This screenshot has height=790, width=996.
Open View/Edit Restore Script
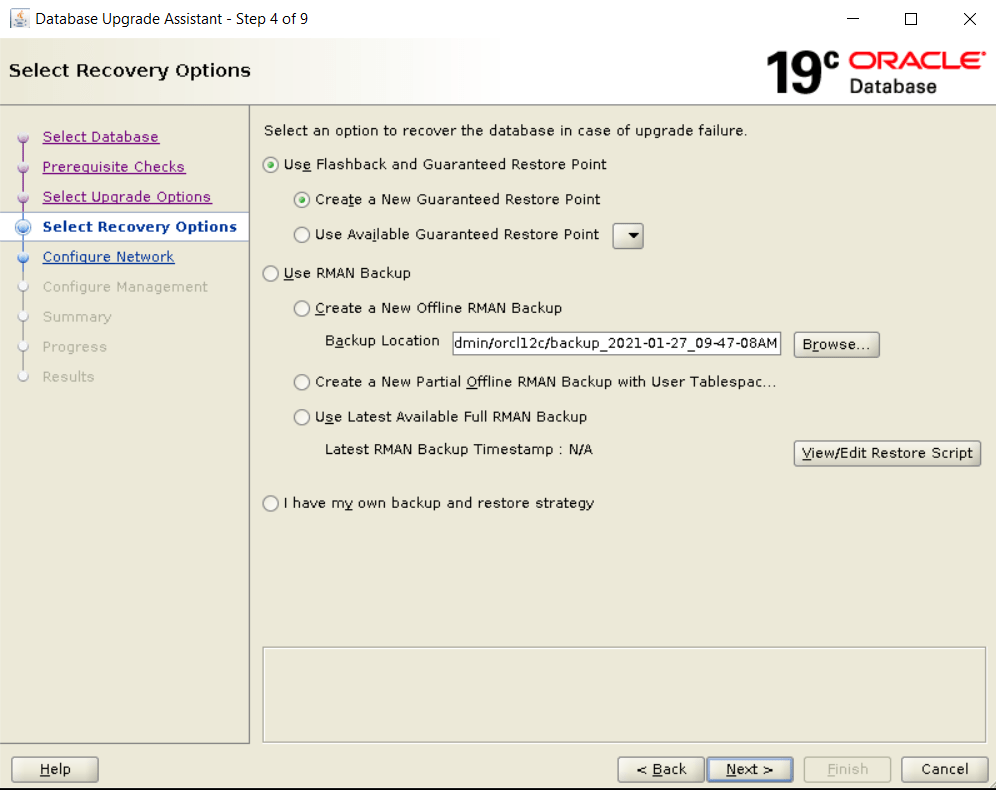pos(886,453)
